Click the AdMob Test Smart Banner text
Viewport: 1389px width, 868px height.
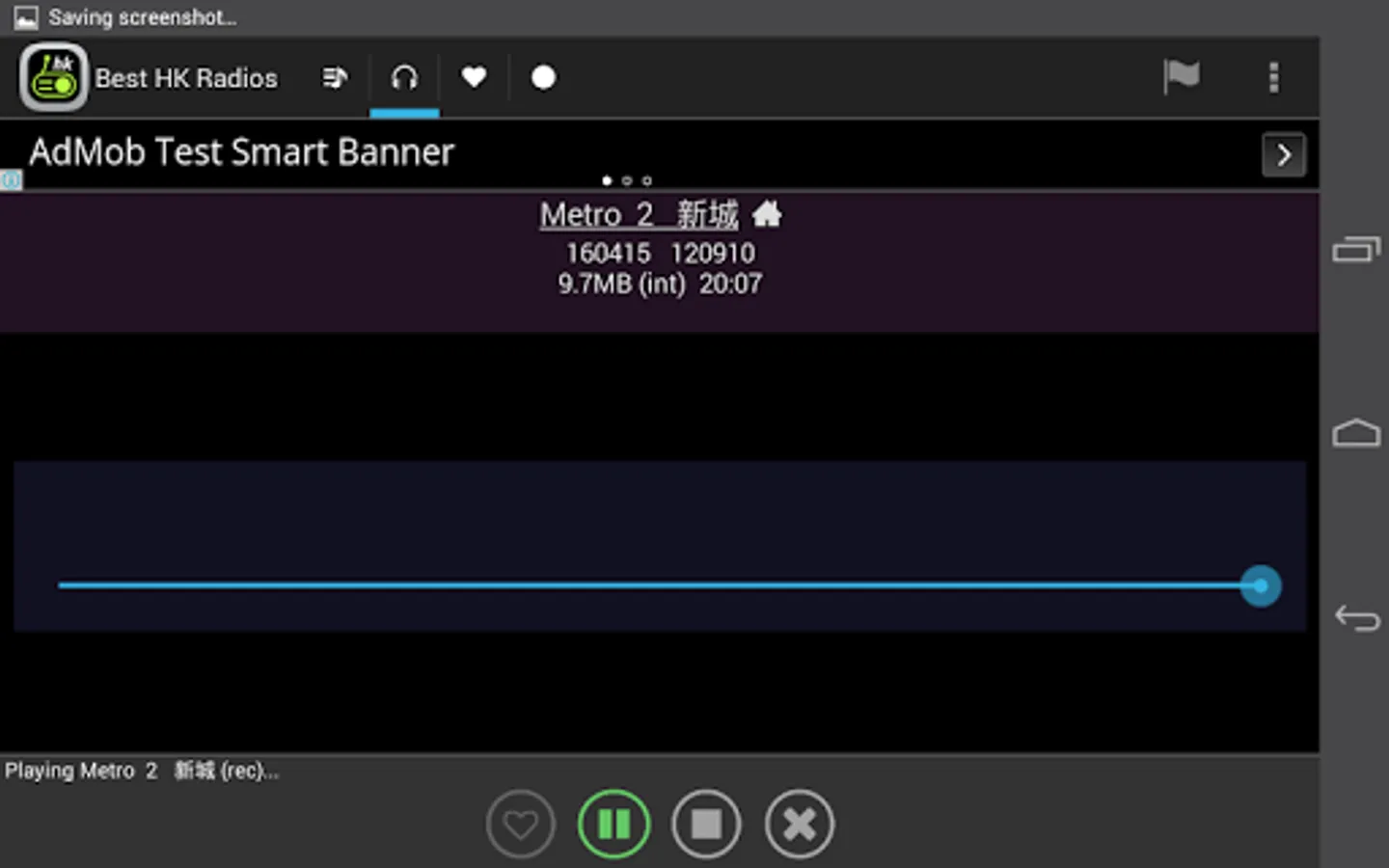tap(241, 152)
